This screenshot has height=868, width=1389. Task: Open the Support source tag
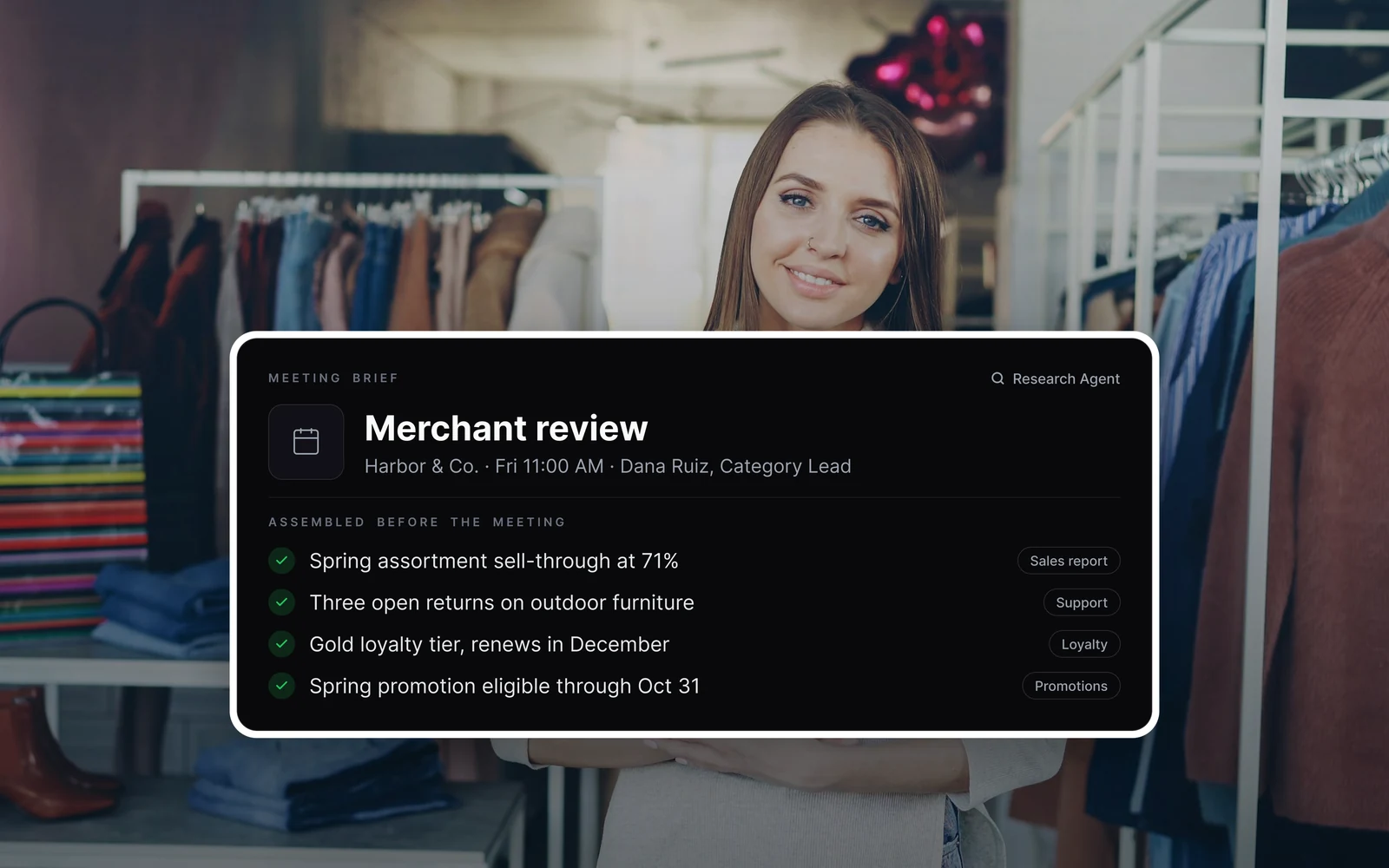1082,602
